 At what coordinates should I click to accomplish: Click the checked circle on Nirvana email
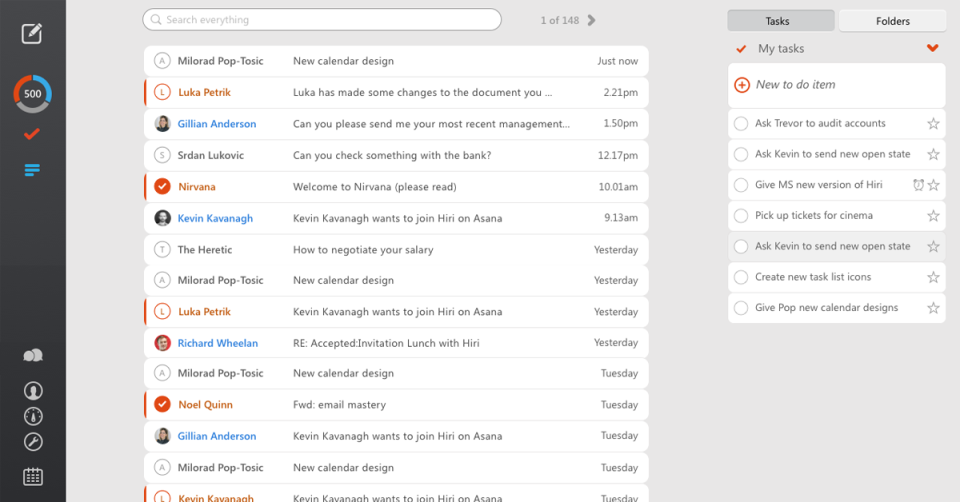coord(162,186)
